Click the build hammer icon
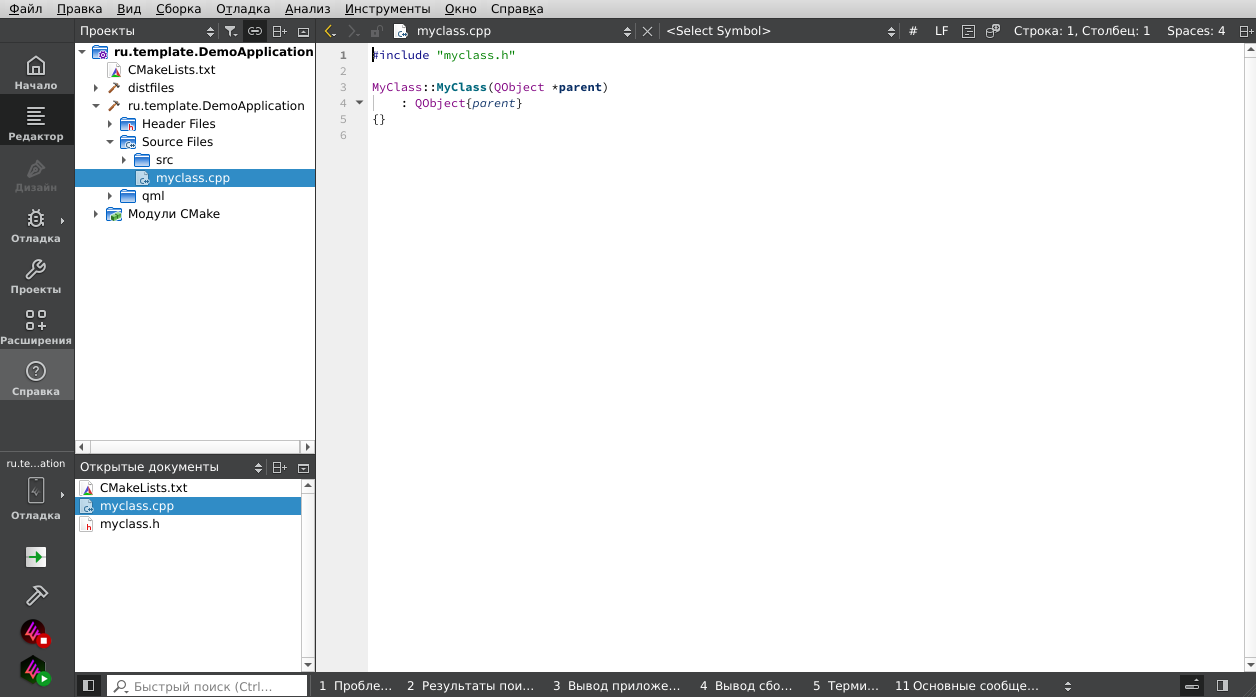The height and width of the screenshot is (697, 1256). coord(36,595)
